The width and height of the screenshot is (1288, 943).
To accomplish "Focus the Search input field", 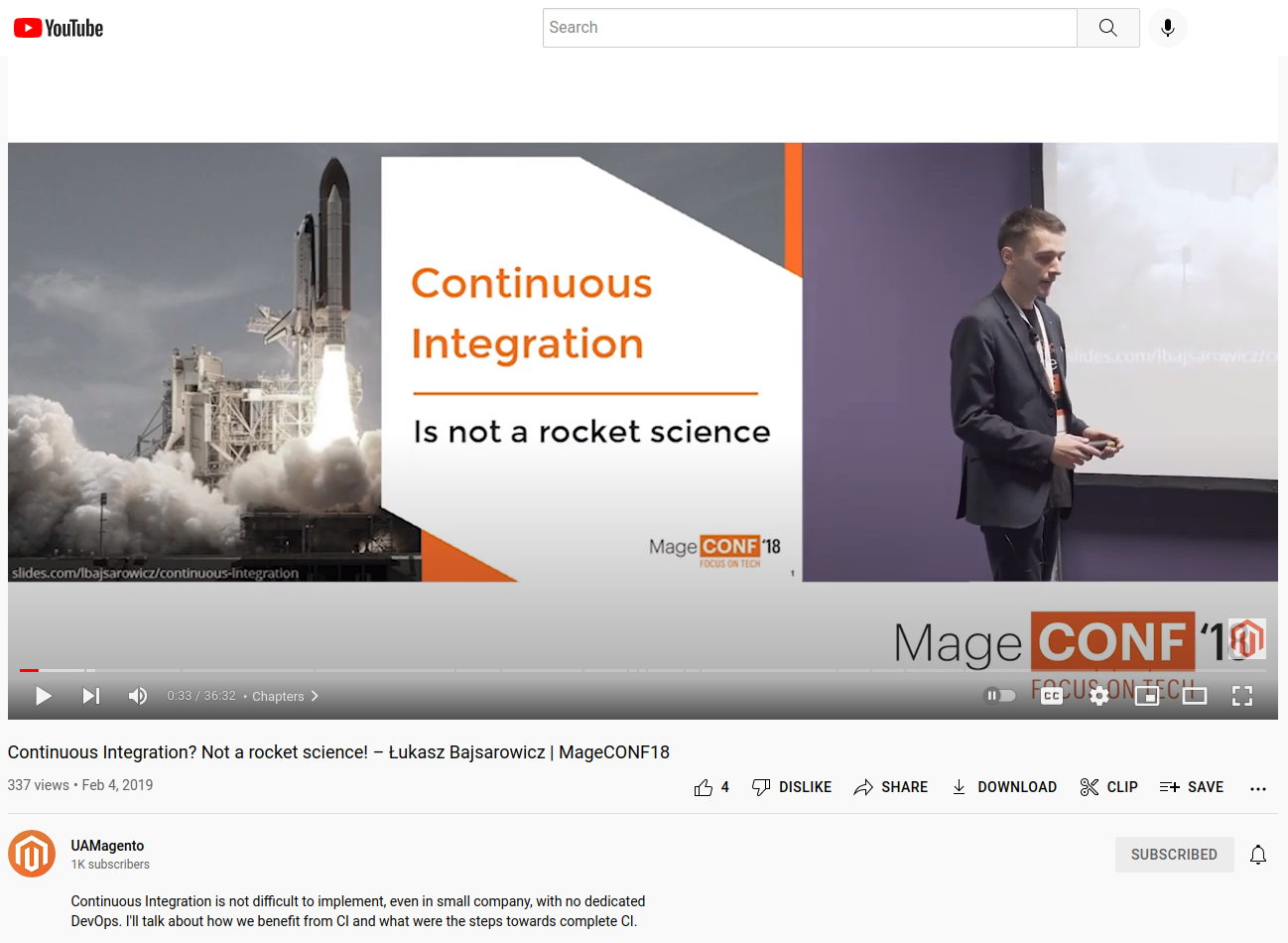I will (810, 28).
